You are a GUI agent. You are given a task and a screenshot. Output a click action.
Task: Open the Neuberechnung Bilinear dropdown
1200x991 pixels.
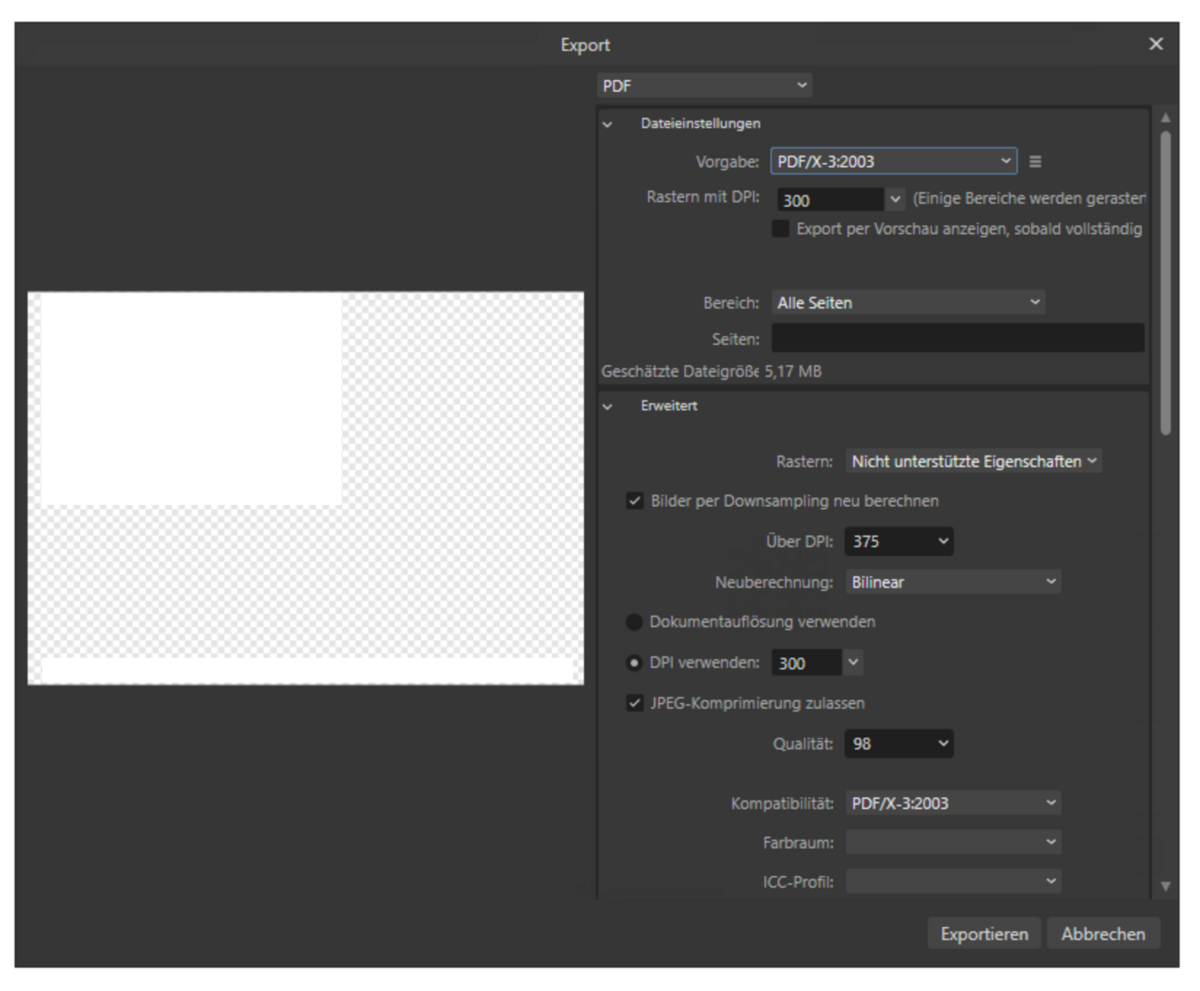click(952, 582)
